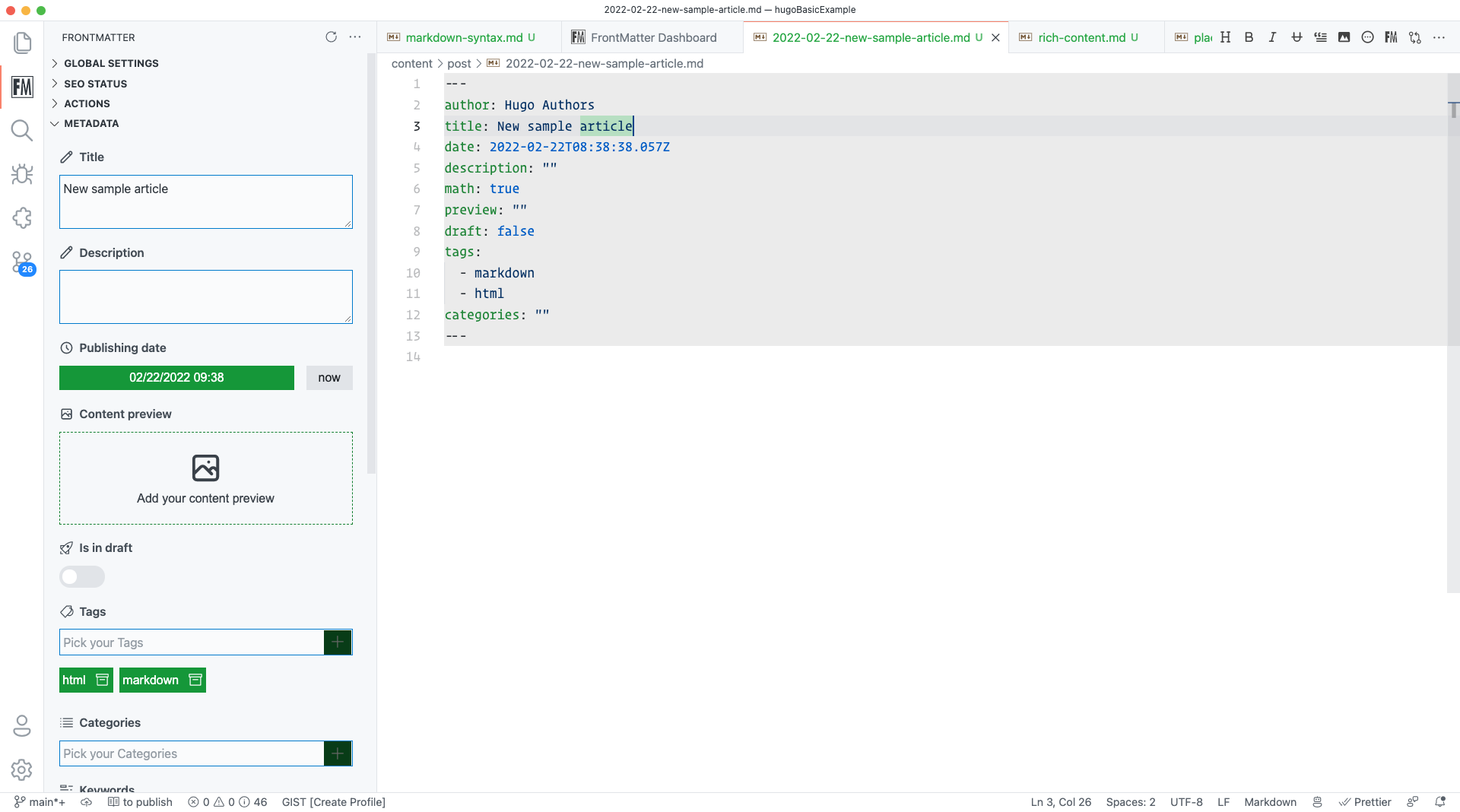The height and width of the screenshot is (812, 1460).
Task: Expand the SEO Status section
Action: coord(95,84)
